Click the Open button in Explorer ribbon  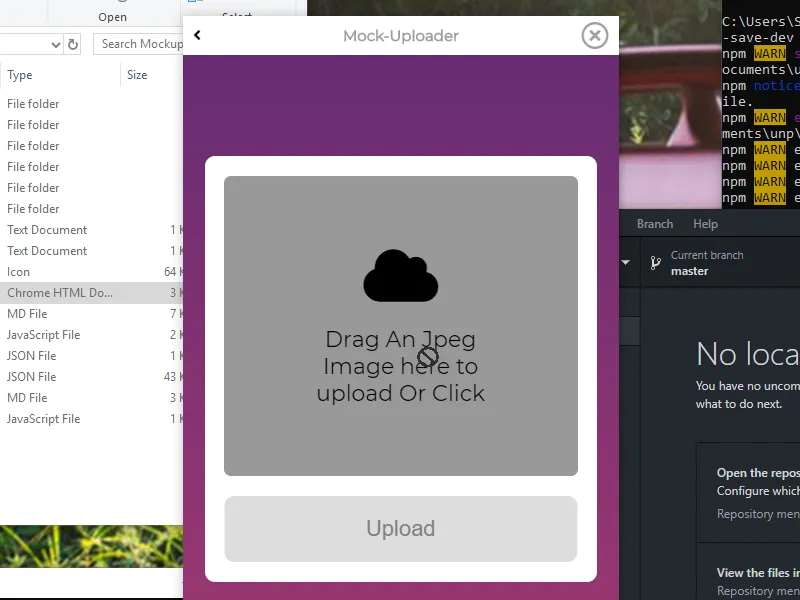point(112,17)
